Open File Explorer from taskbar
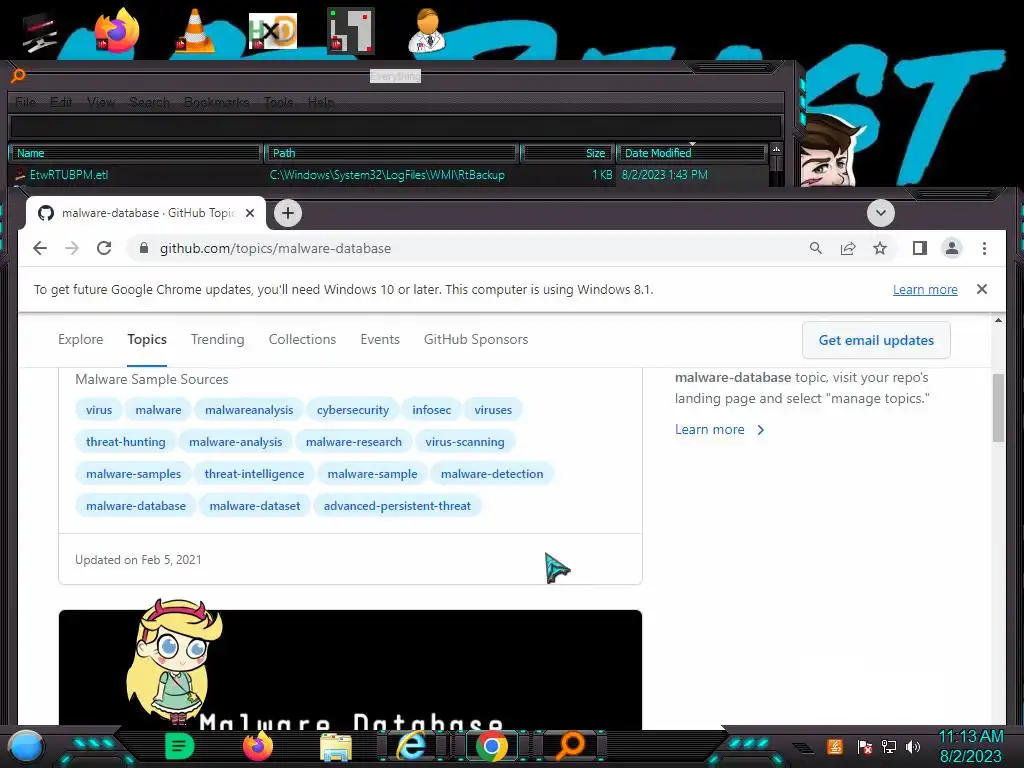Image resolution: width=1024 pixels, height=768 pixels. click(x=336, y=747)
